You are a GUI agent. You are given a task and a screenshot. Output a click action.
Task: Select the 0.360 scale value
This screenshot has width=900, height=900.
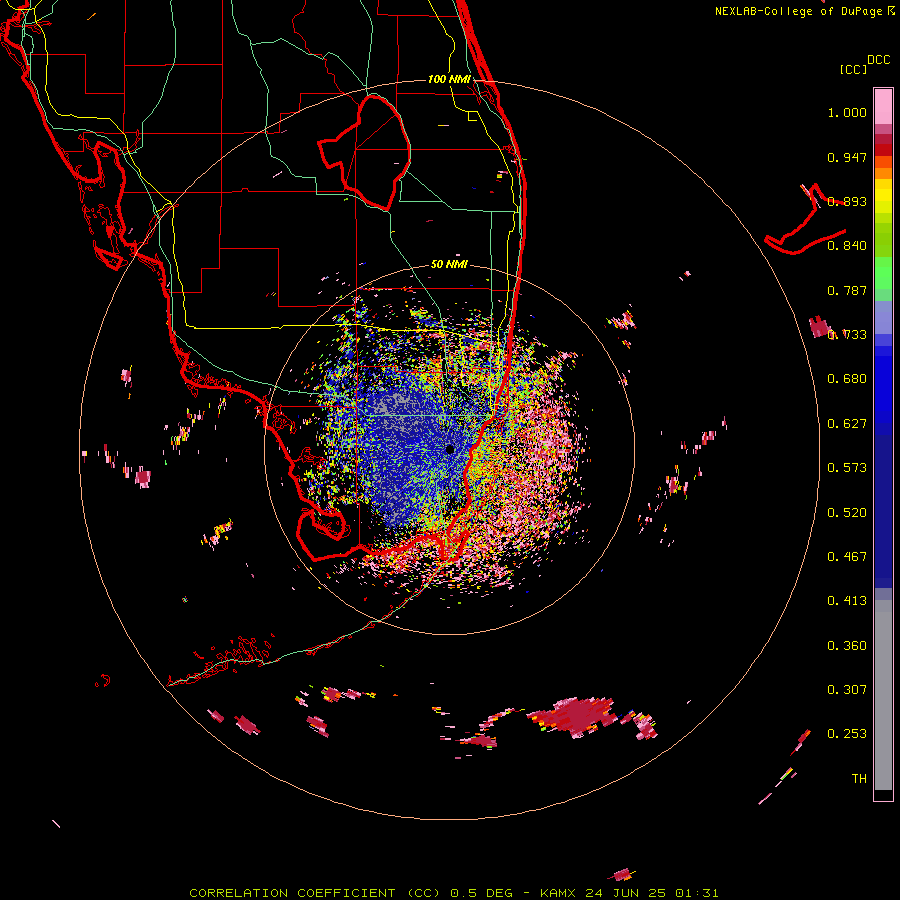pyautogui.click(x=847, y=646)
